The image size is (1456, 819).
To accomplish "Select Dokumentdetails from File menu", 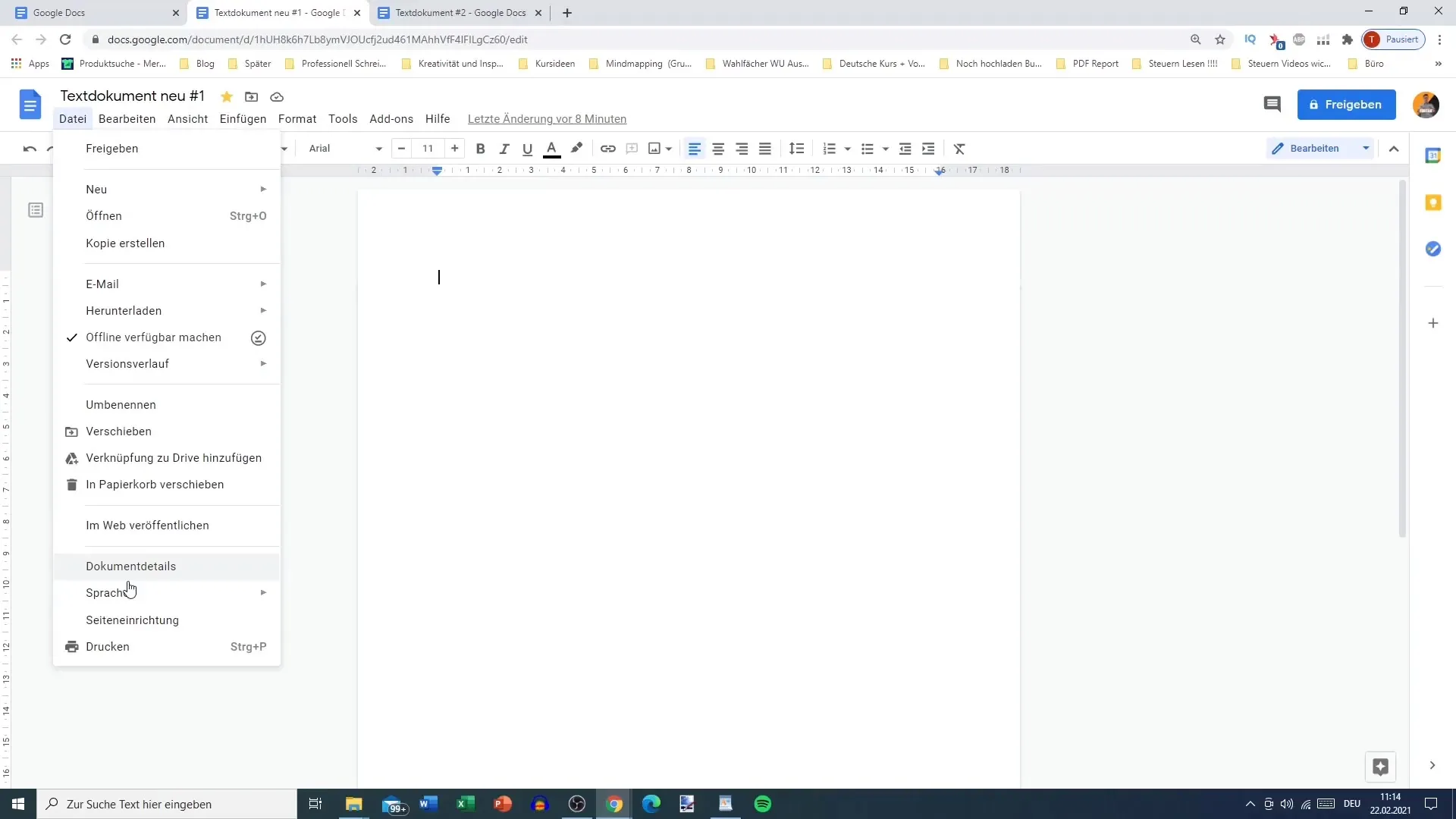I will coord(131,565).
